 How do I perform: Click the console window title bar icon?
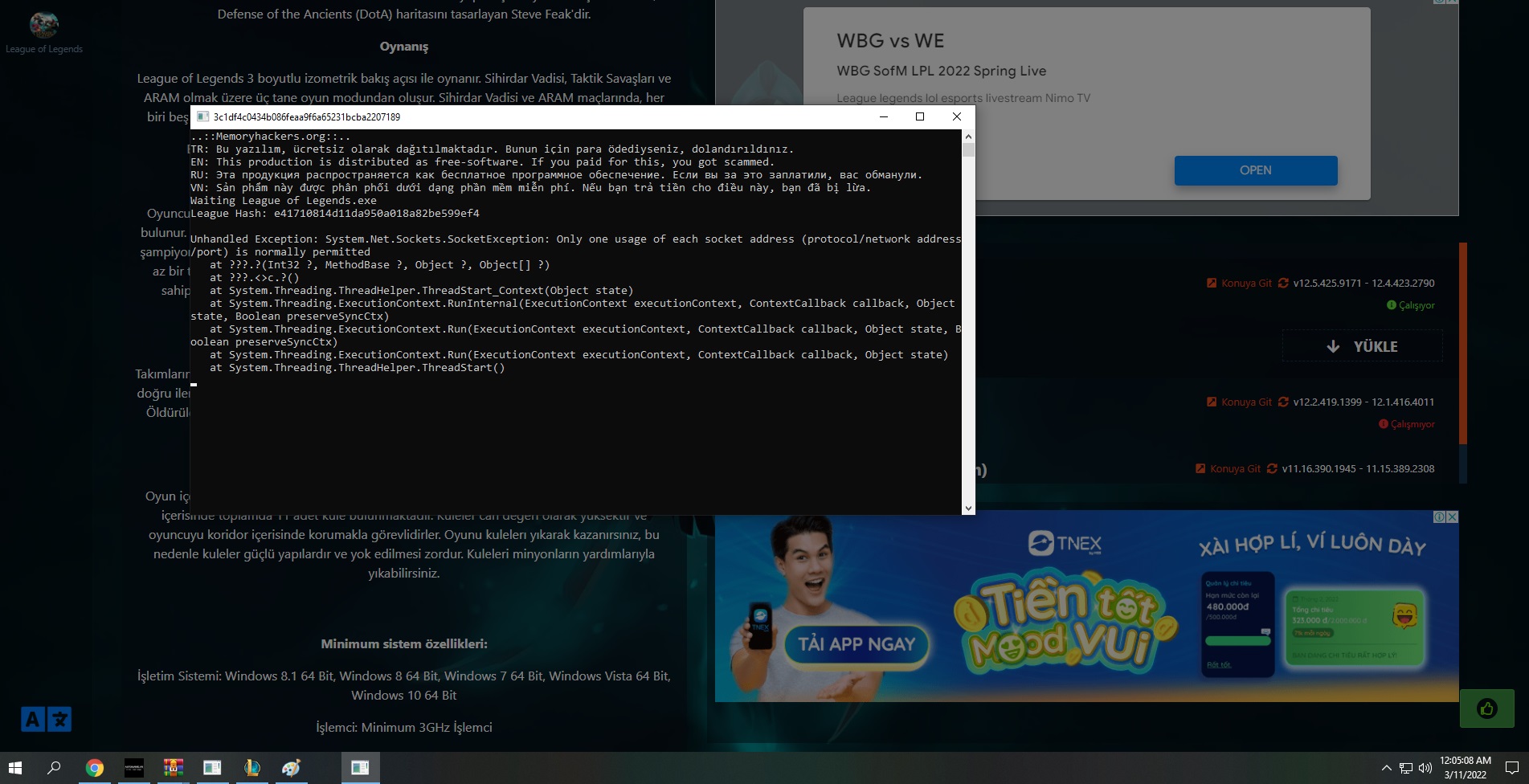point(202,116)
